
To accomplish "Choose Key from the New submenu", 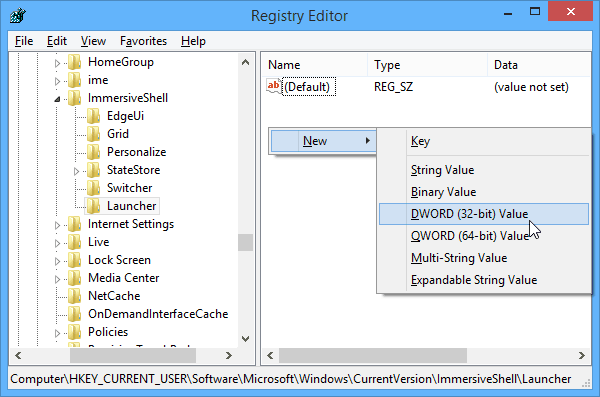I will click(484, 141).
